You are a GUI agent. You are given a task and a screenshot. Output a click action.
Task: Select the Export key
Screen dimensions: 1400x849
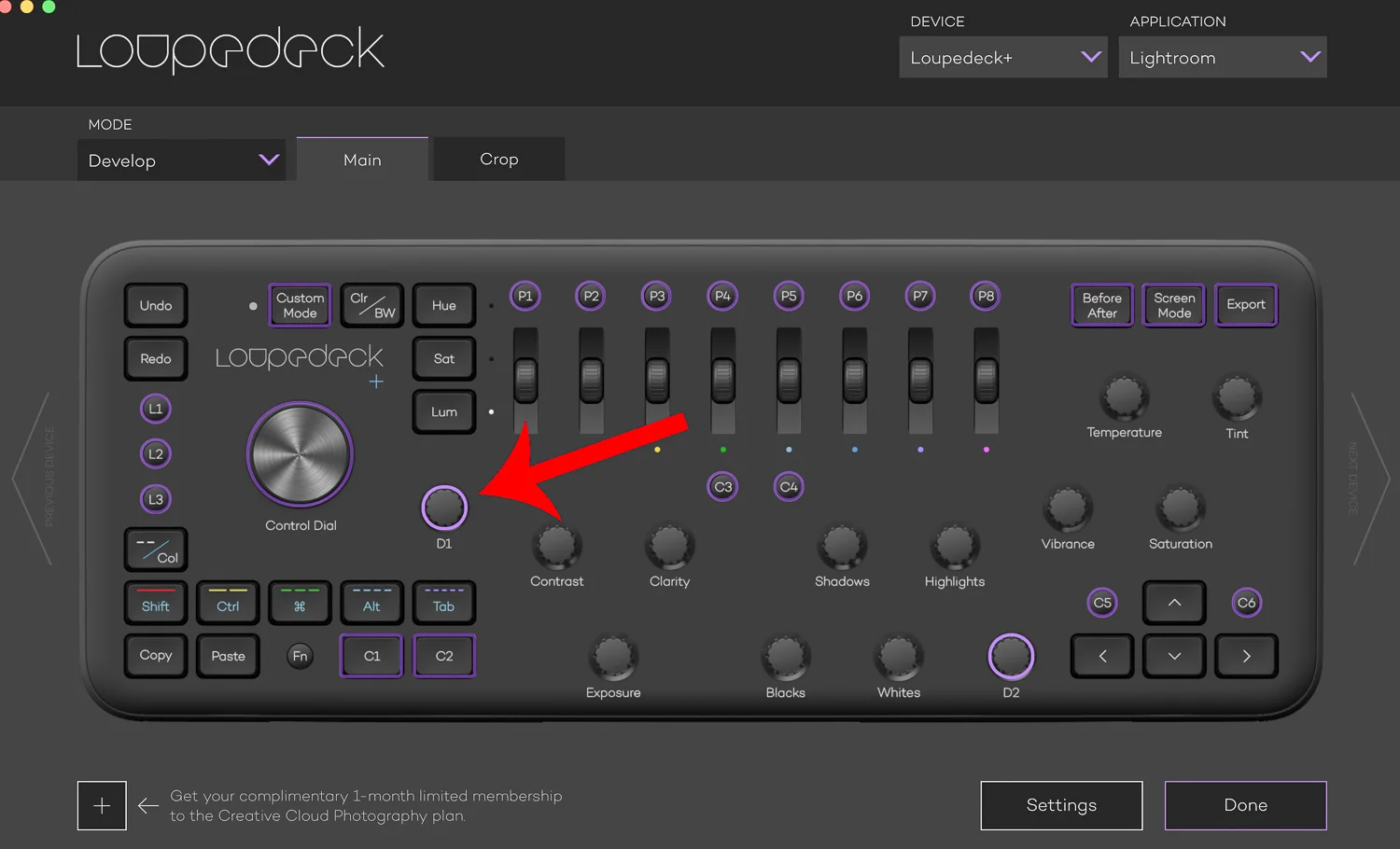1246,305
